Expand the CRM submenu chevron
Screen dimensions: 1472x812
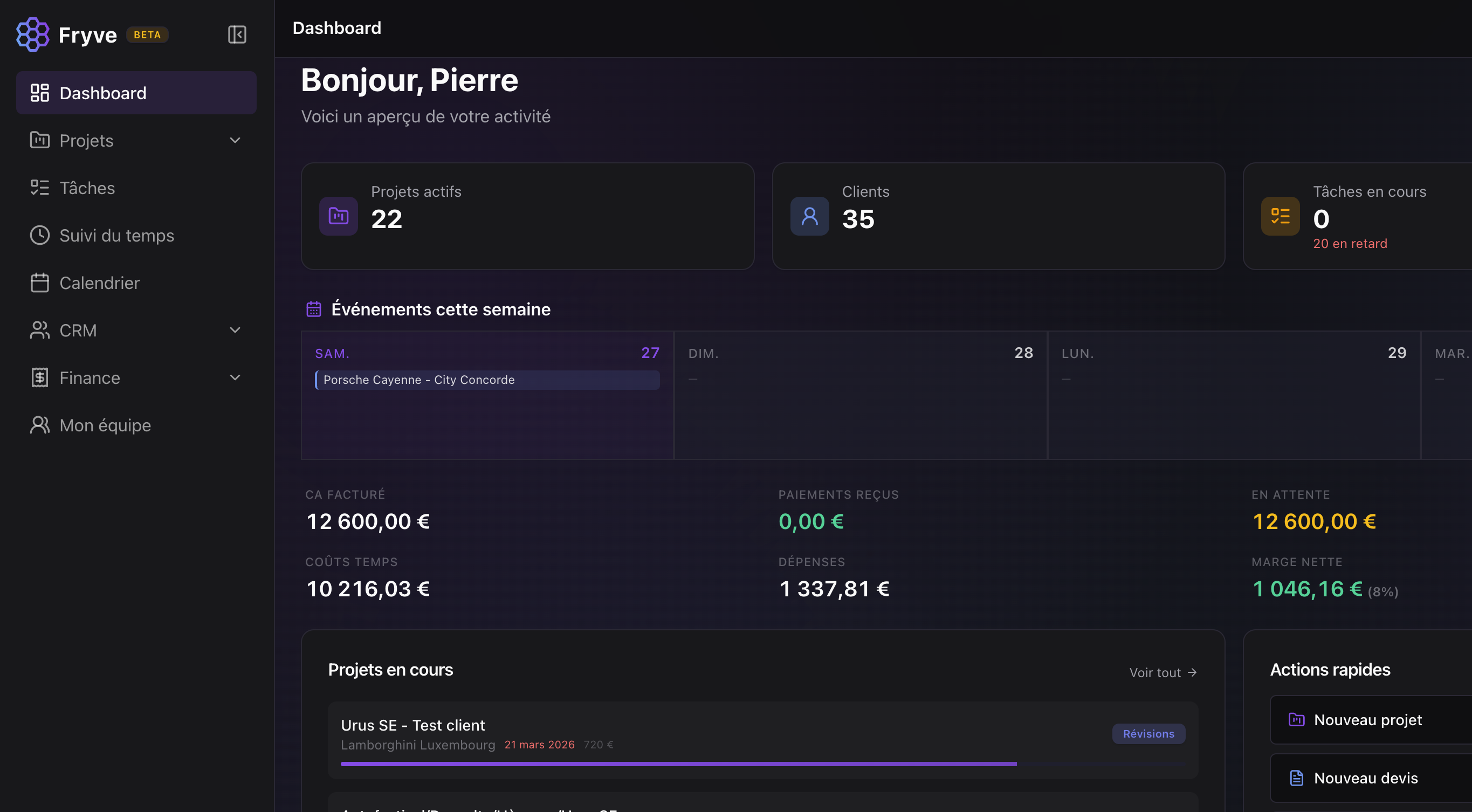[235, 330]
